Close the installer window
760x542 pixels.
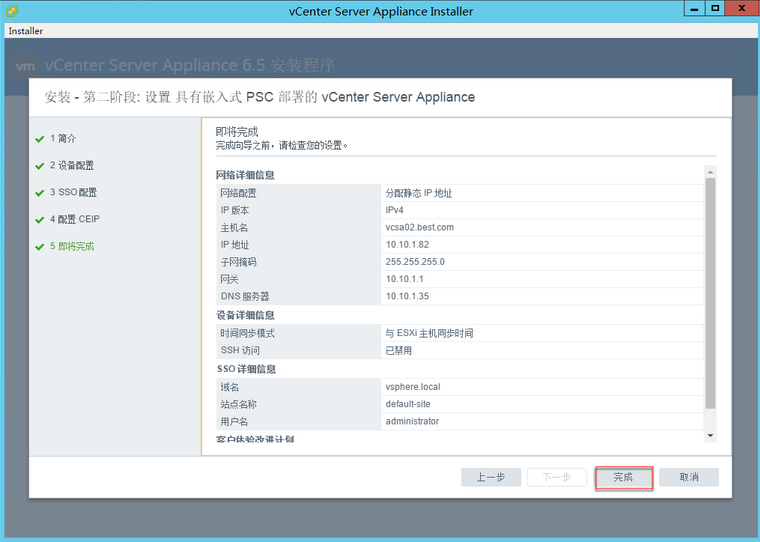click(742, 8)
